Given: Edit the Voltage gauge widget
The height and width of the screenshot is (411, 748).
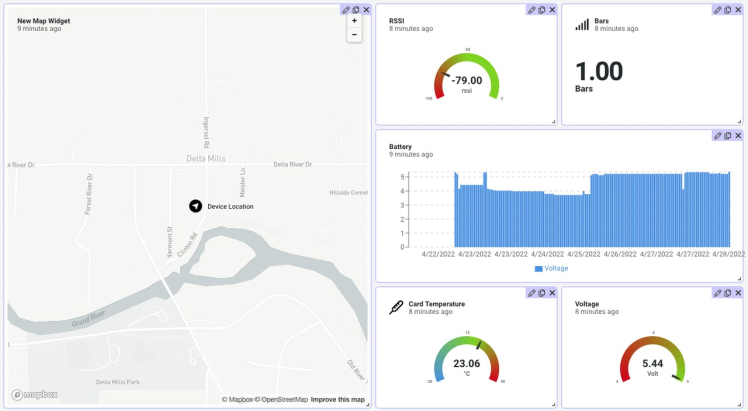Looking at the screenshot, I should tap(717, 293).
